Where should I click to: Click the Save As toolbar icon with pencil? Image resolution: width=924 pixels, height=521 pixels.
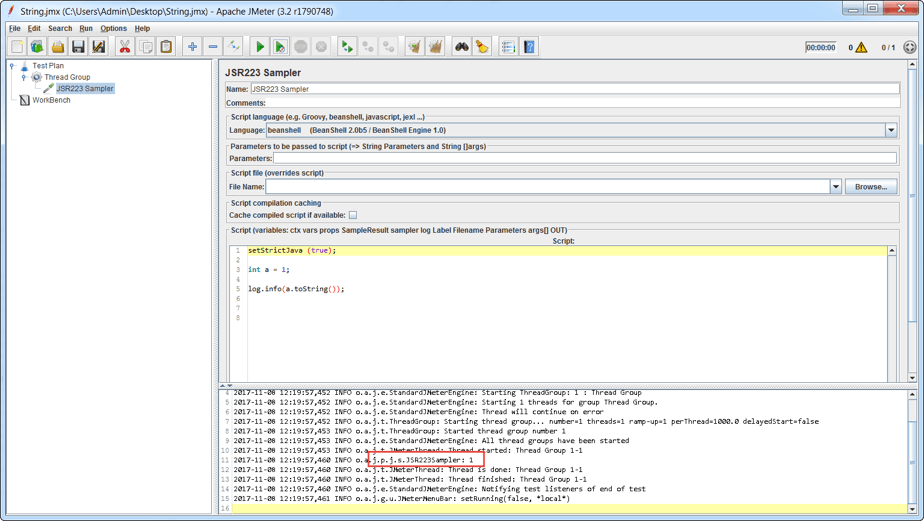click(98, 47)
